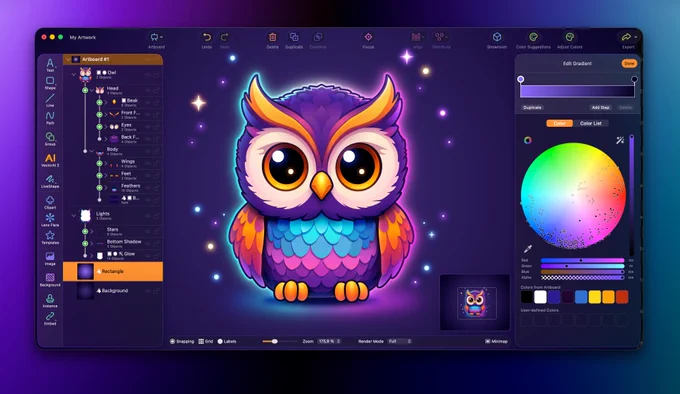Toggle the Grid option
Viewport: 680px width, 394px height.
206,342
